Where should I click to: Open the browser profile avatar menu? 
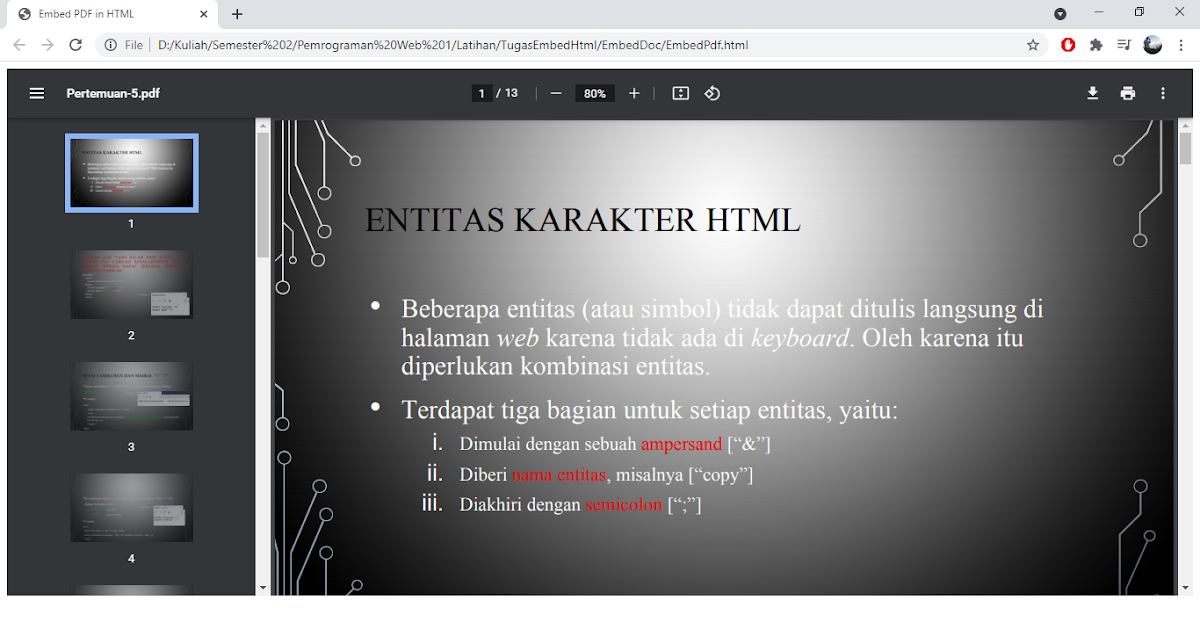click(x=1152, y=45)
